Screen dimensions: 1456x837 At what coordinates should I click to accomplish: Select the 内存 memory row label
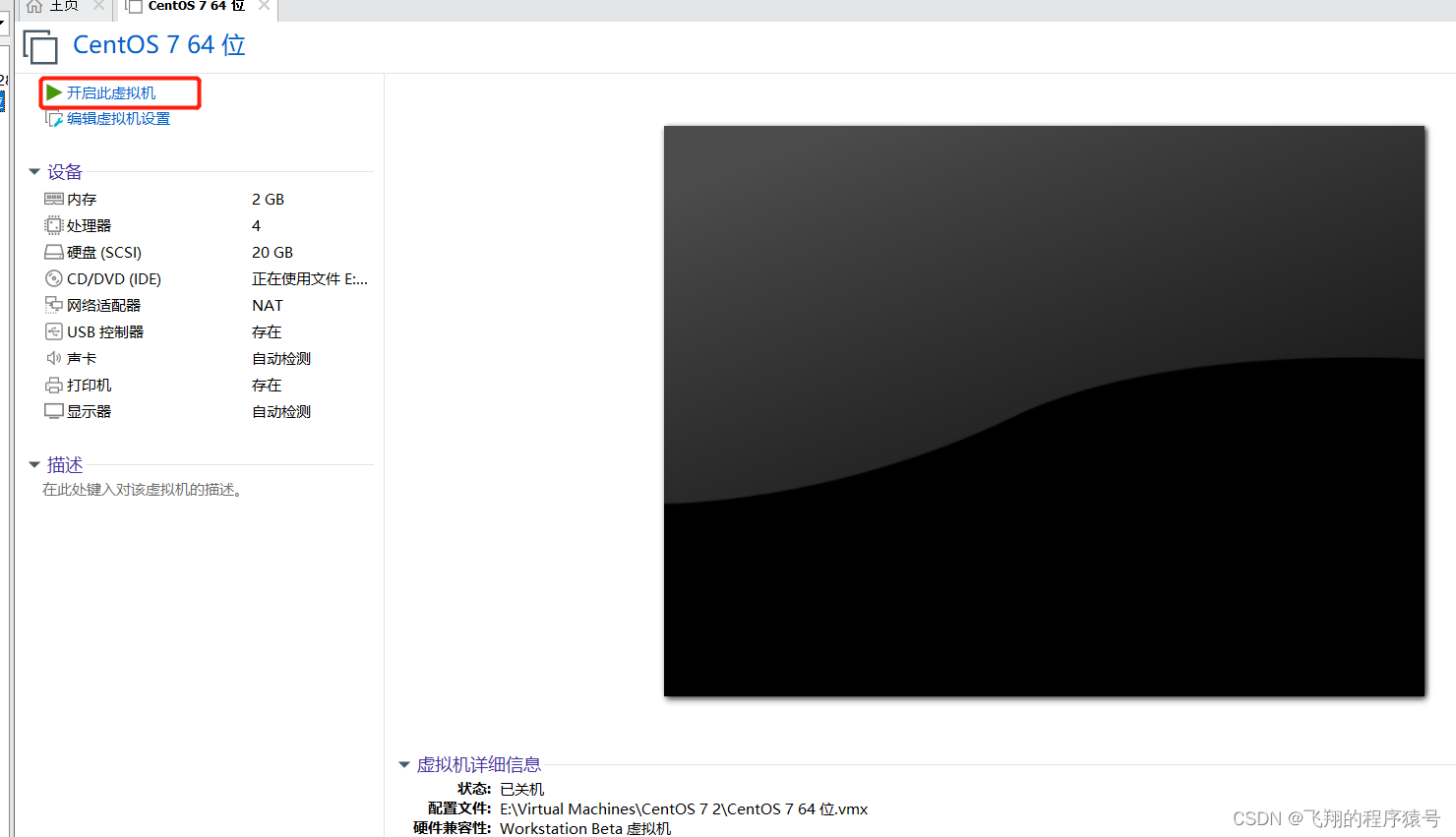pos(82,200)
